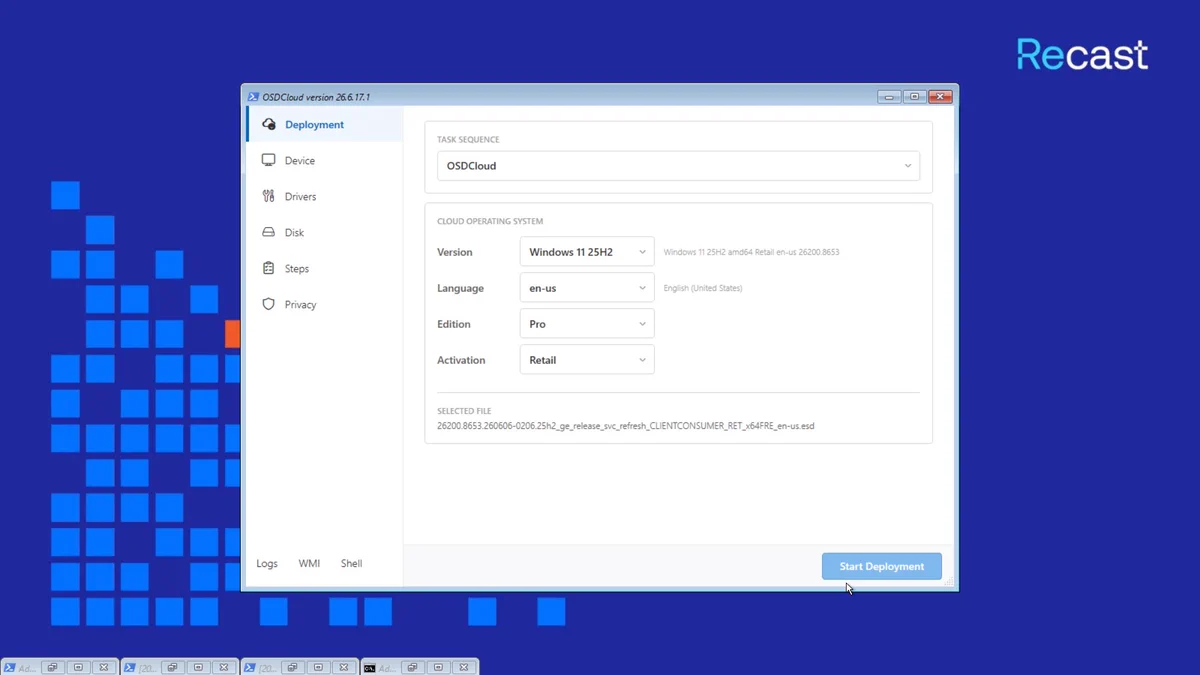Click the tools Drivers icon
The height and width of the screenshot is (675, 1200).
tap(268, 196)
